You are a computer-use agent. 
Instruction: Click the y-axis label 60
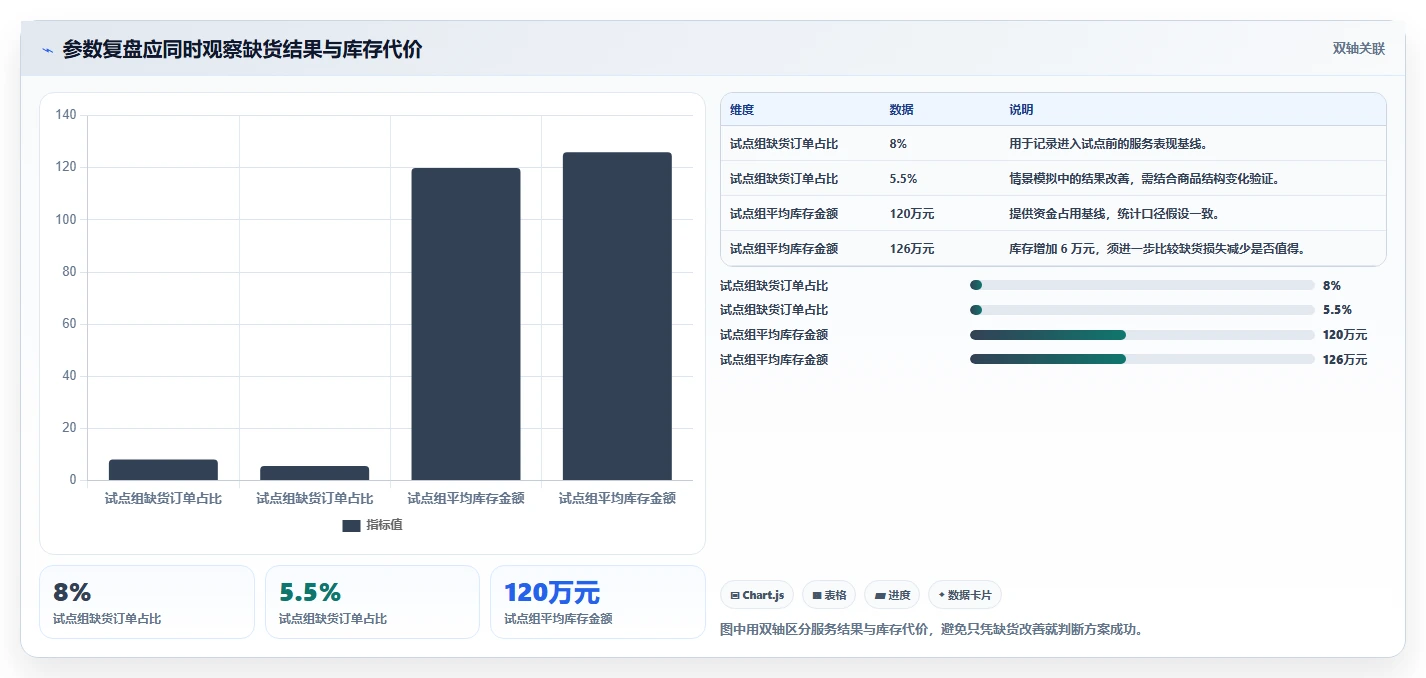pos(69,324)
